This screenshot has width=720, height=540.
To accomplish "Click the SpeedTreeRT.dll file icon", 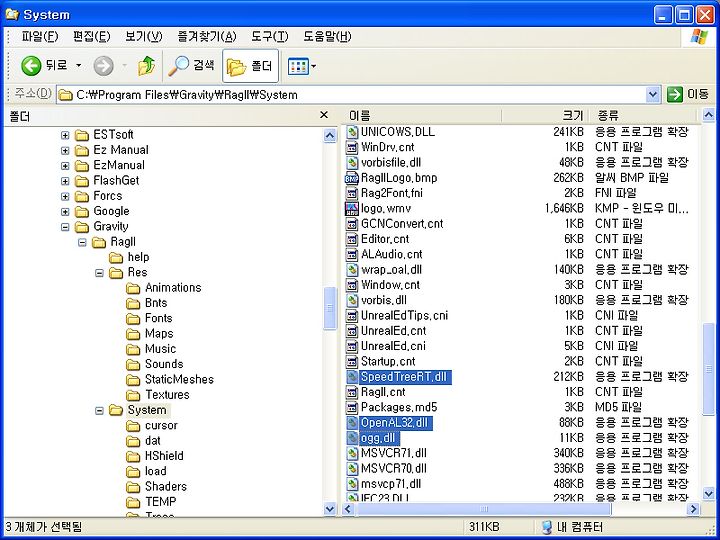I will [352, 377].
